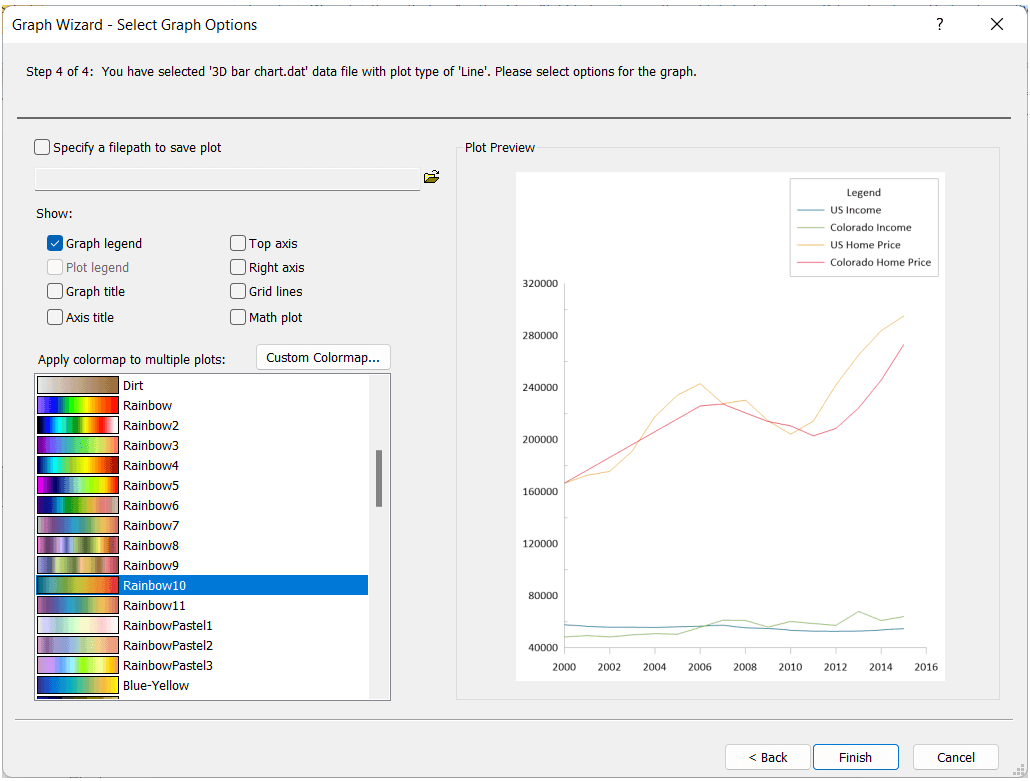Enable the Top axis checkbox
Viewport: 1030px width, 781px height.
click(238, 243)
